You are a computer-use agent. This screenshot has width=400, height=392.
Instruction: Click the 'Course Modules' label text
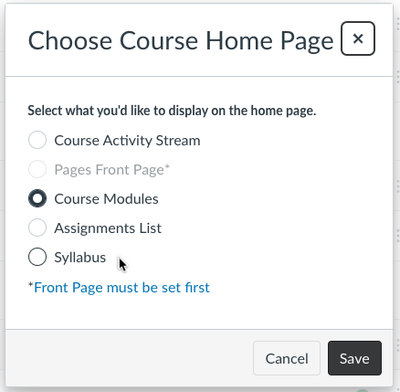(x=106, y=199)
